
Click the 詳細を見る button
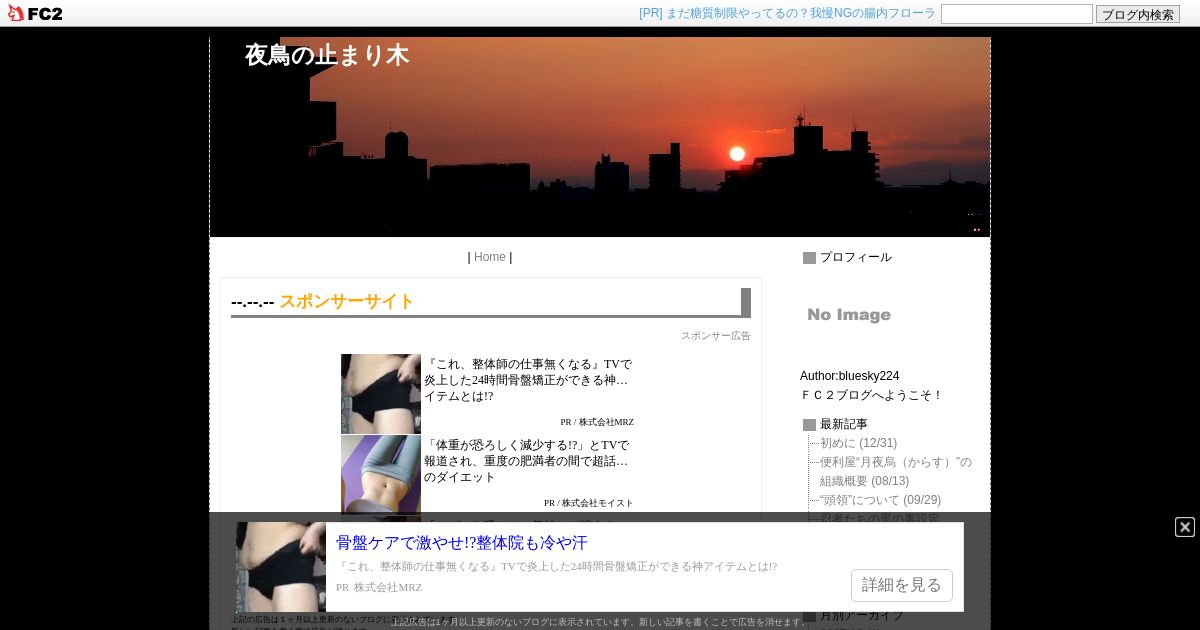click(902, 585)
